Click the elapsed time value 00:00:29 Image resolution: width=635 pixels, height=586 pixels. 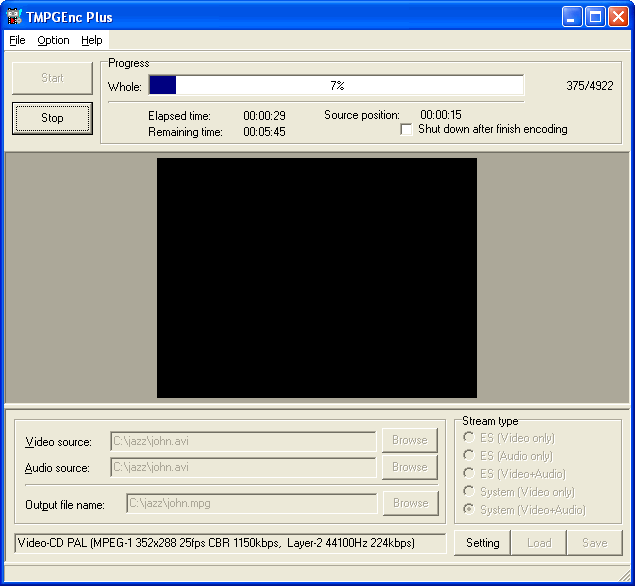pyautogui.click(x=264, y=116)
